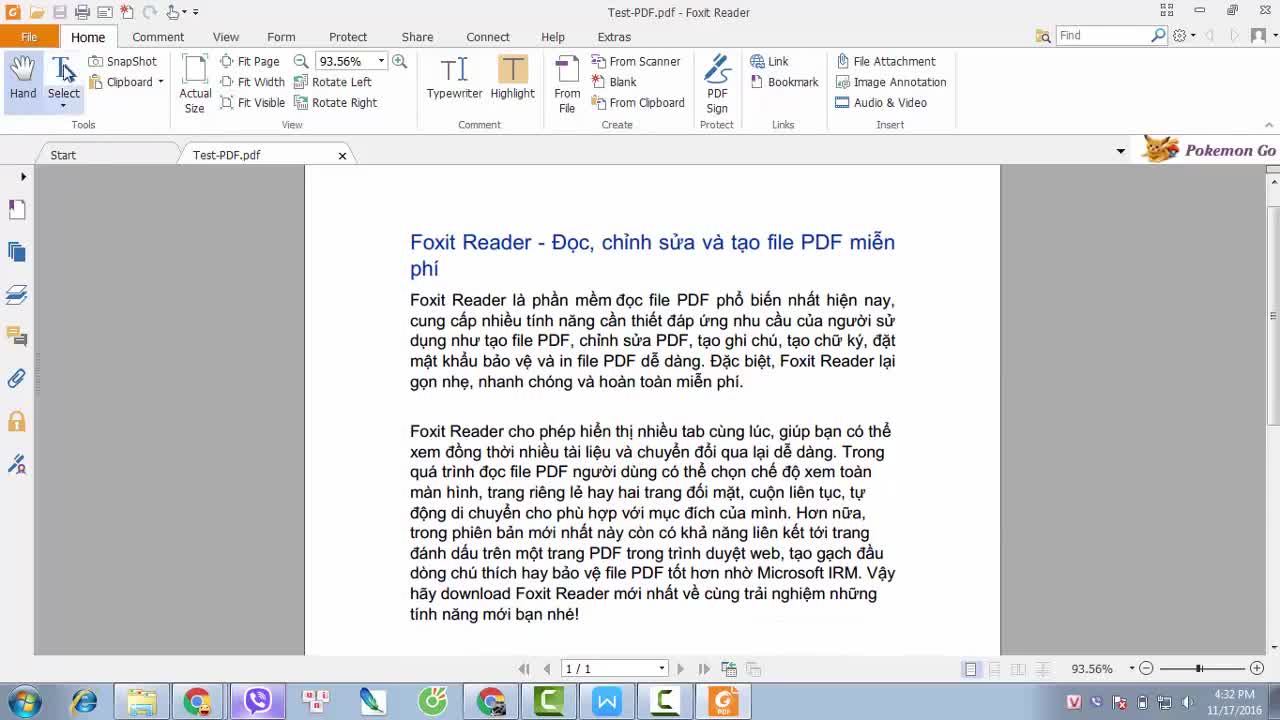Switch to the Share ribbon tab
Screen dimensions: 1280x720
[417, 37]
